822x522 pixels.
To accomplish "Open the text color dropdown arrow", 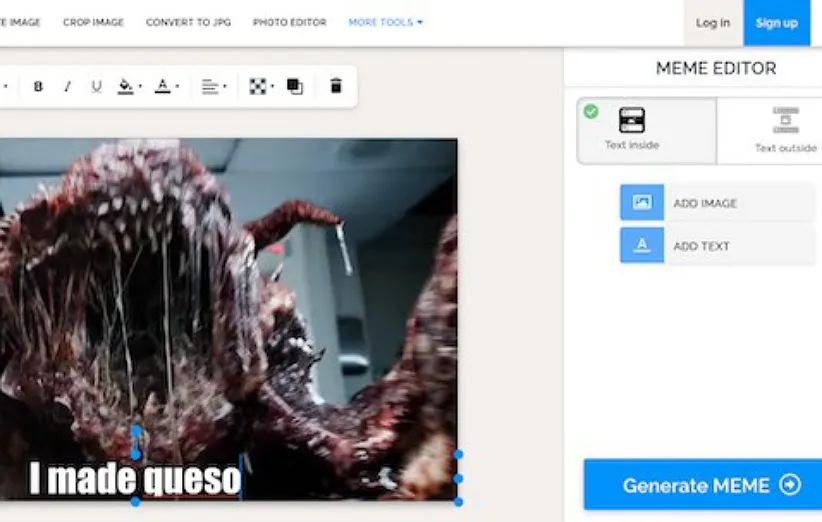I will coord(177,88).
